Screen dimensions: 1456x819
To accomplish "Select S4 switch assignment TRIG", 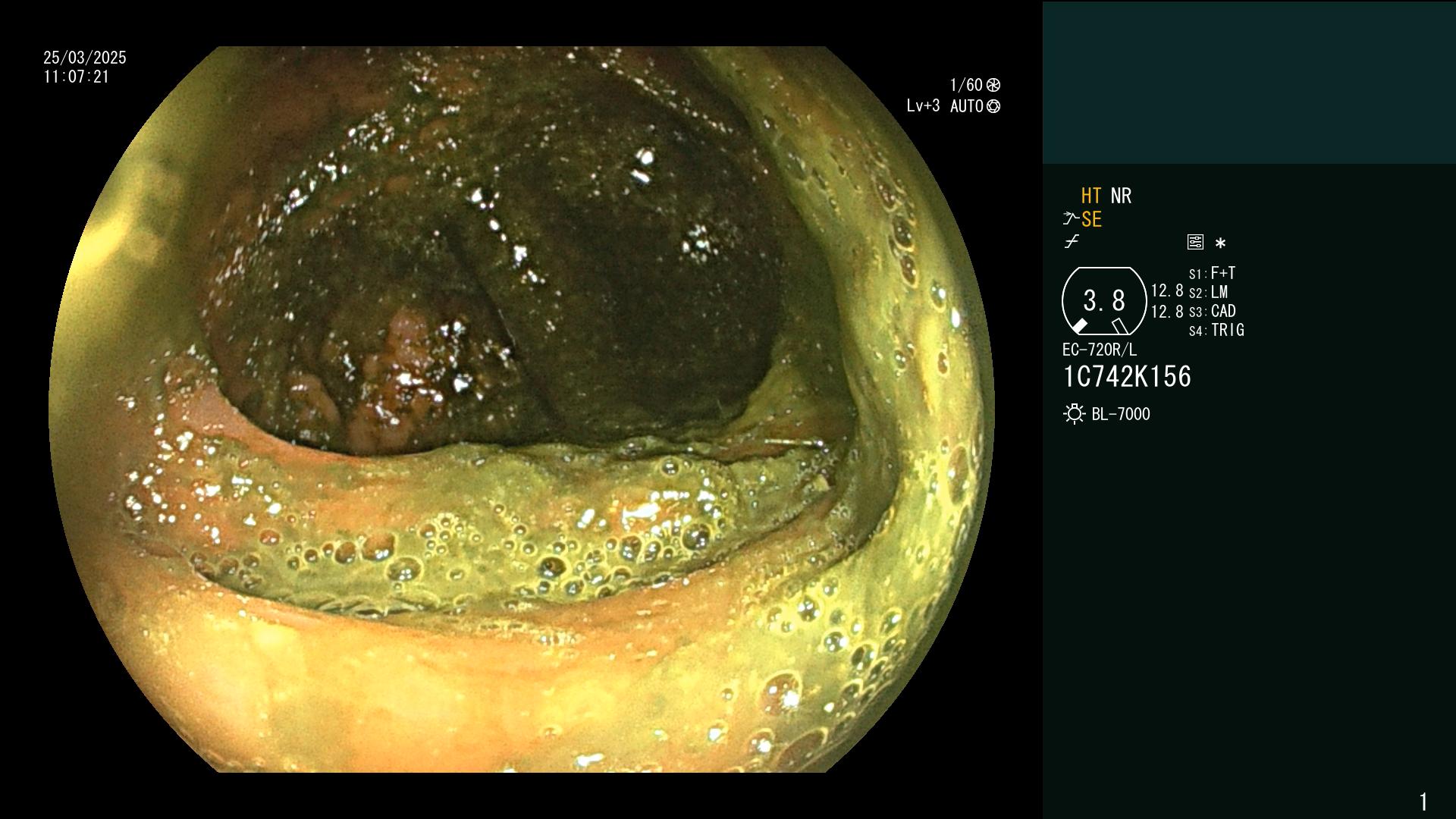I will [1216, 330].
